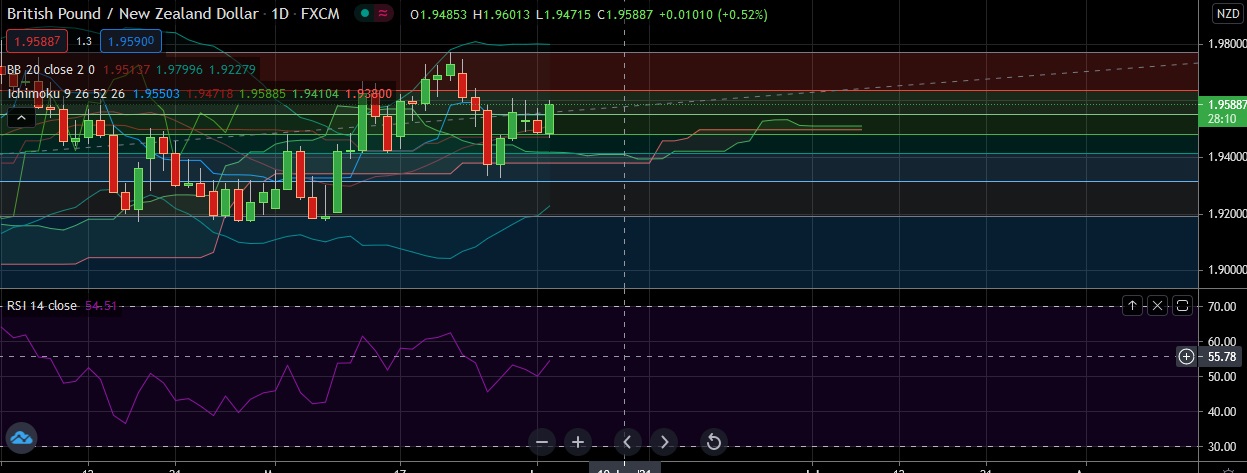Click the British Pound / New Zealand Dollar title
Image resolution: width=1247 pixels, height=473 pixels.
click(132, 14)
